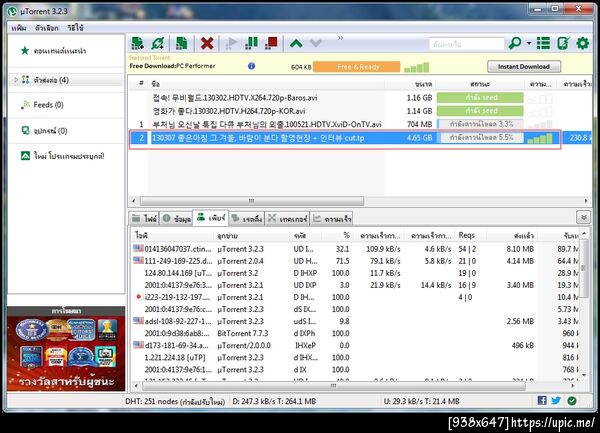Click the Add Torrent toolbar icon

point(137,43)
